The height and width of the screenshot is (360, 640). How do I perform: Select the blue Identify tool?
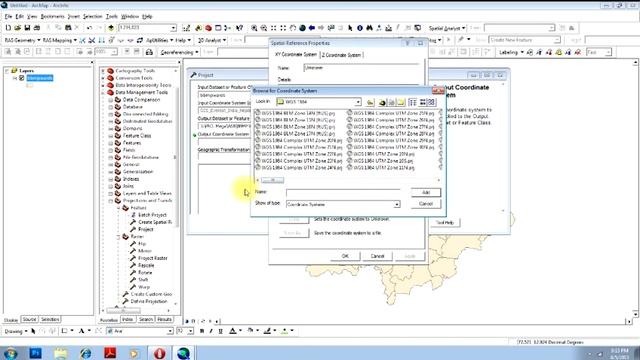point(360,28)
